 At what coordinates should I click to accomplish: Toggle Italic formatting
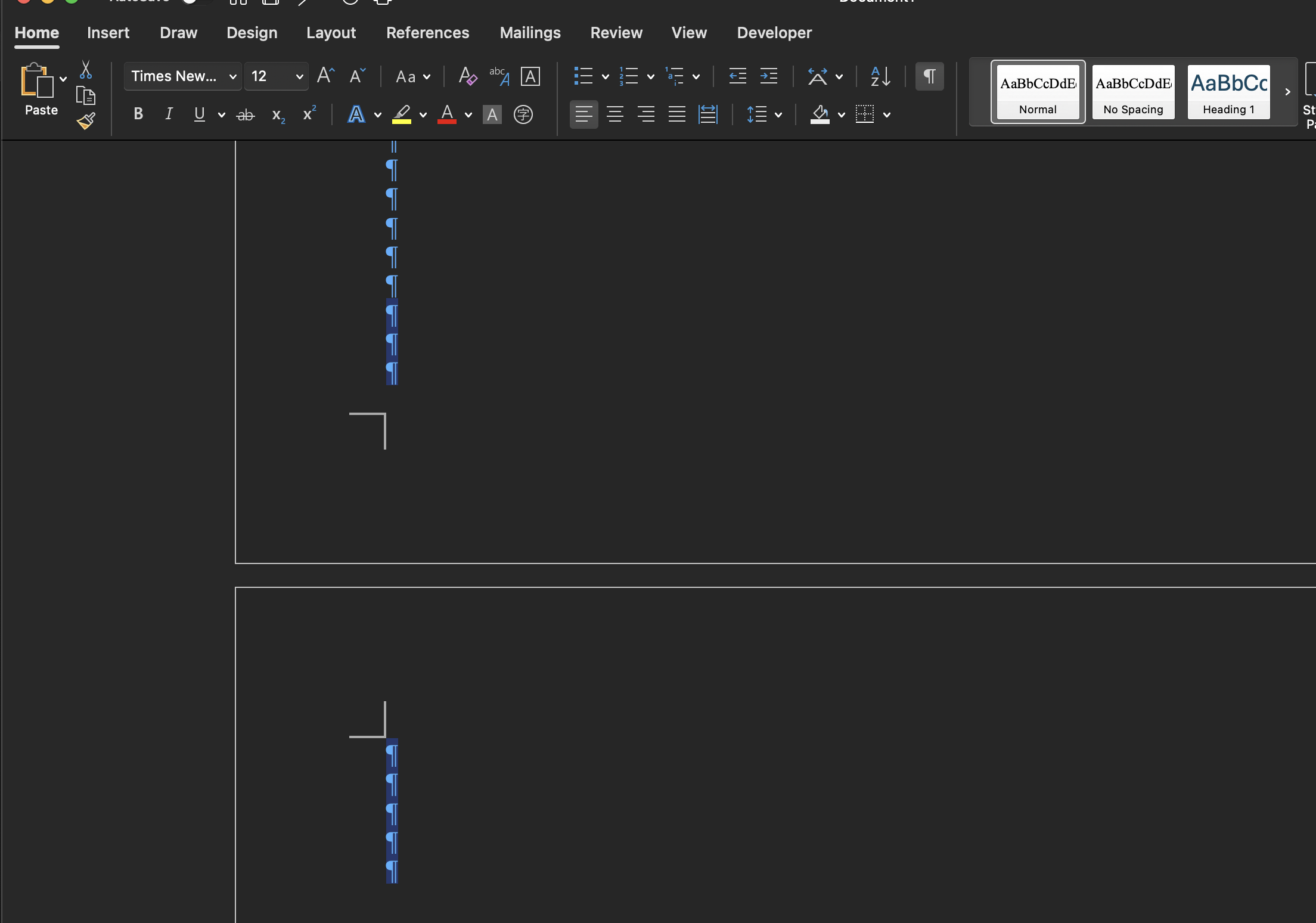(x=169, y=114)
